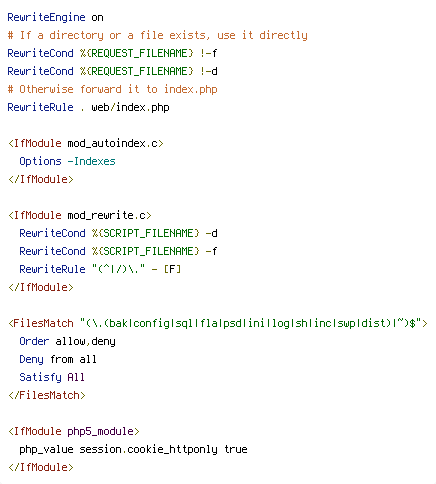Click the comment about directory or file exists
The image size is (436, 484).
157,35
